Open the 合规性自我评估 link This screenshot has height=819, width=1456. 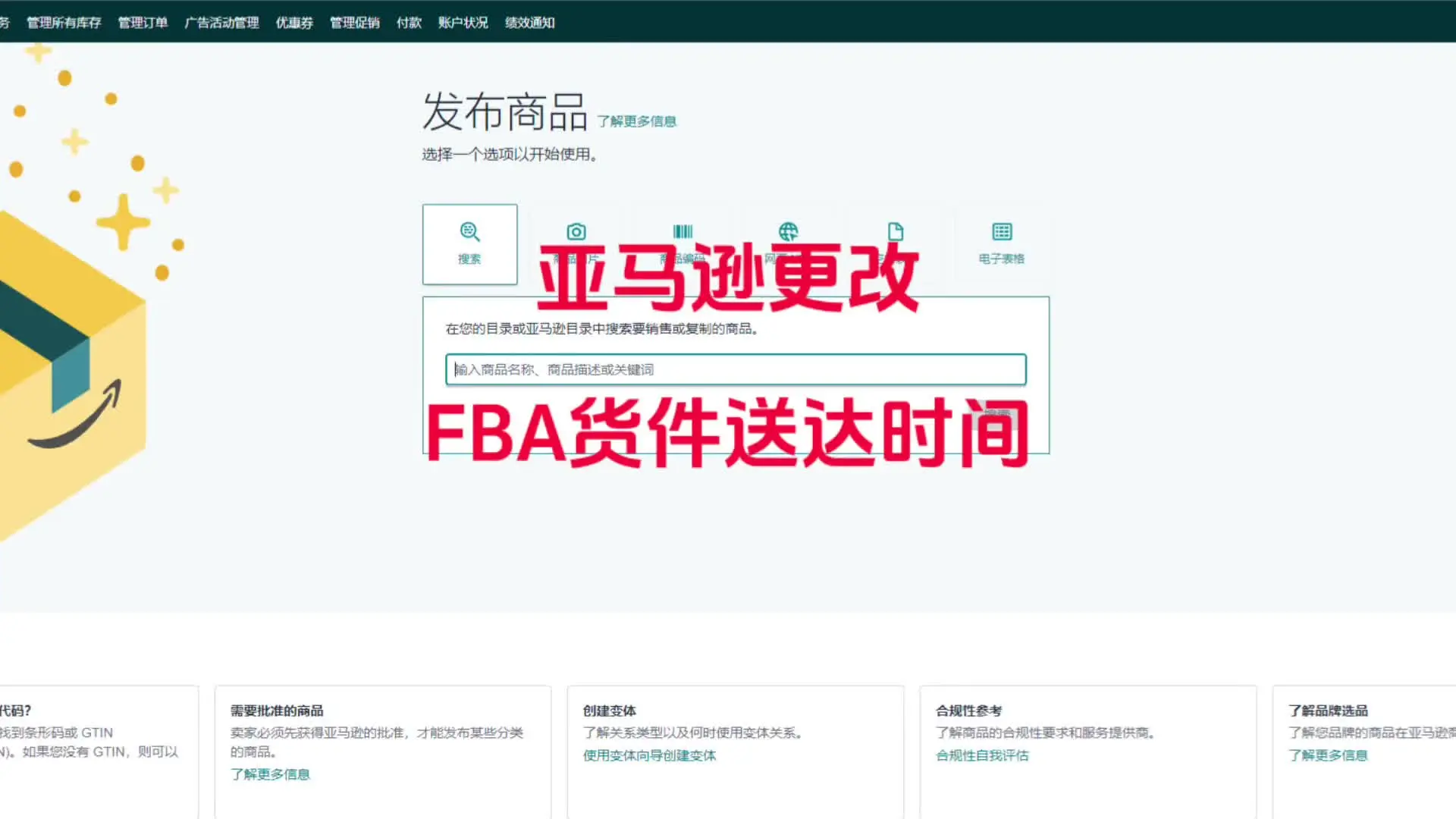(x=982, y=755)
